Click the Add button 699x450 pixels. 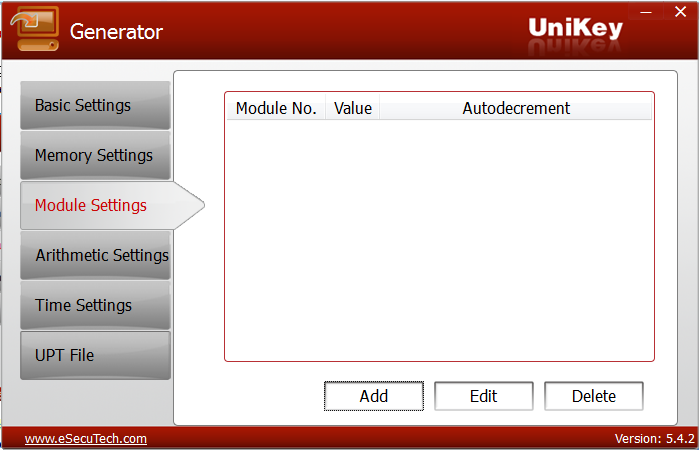pyautogui.click(x=374, y=396)
